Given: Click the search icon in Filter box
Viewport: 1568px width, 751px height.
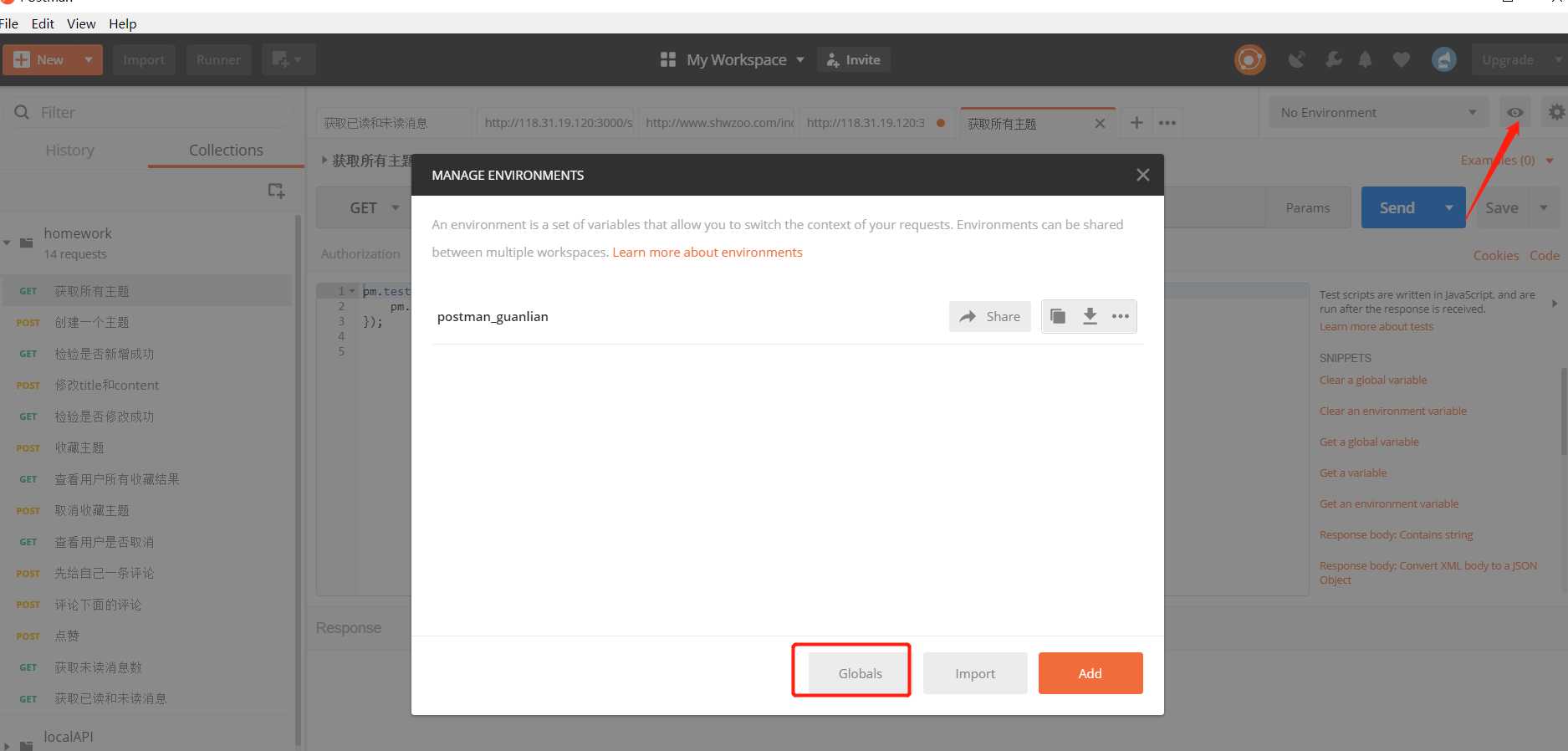Looking at the screenshot, I should [22, 112].
